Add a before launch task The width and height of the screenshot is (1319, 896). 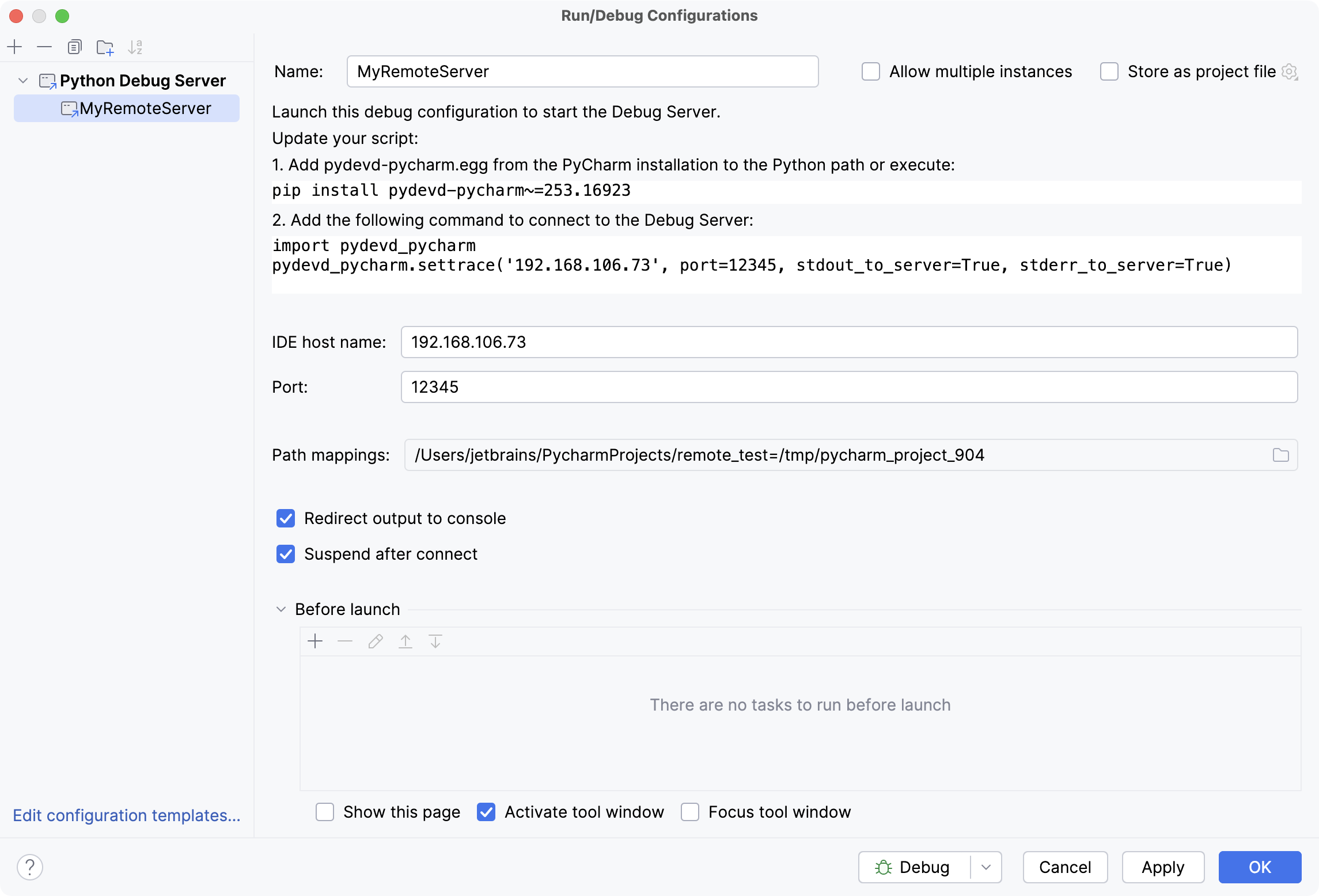pyautogui.click(x=315, y=641)
